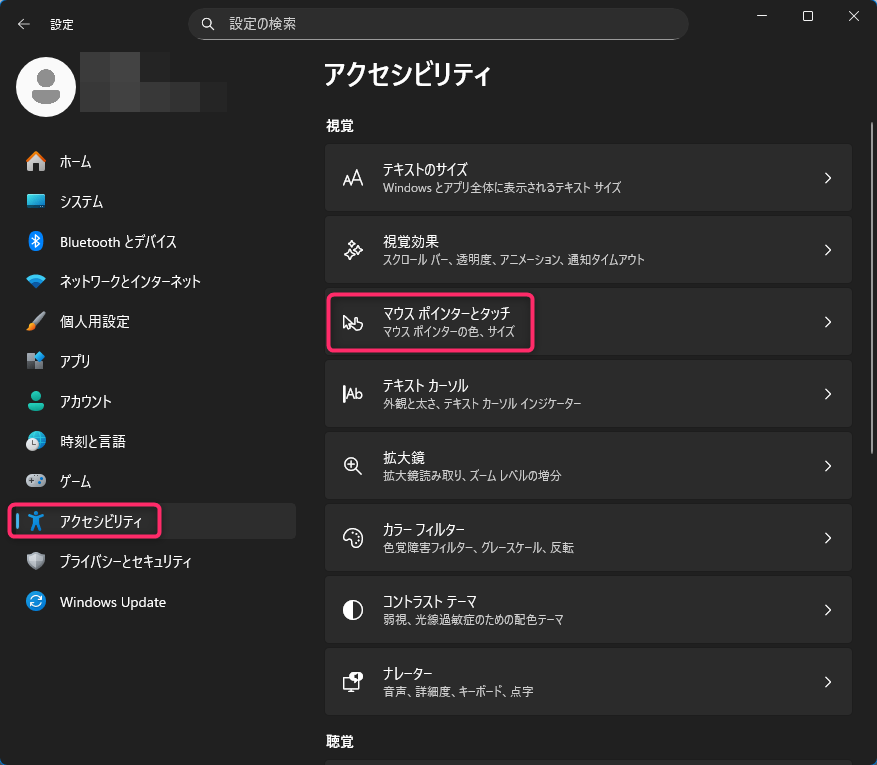Click the ナレーター monitor speaker icon

352,681
